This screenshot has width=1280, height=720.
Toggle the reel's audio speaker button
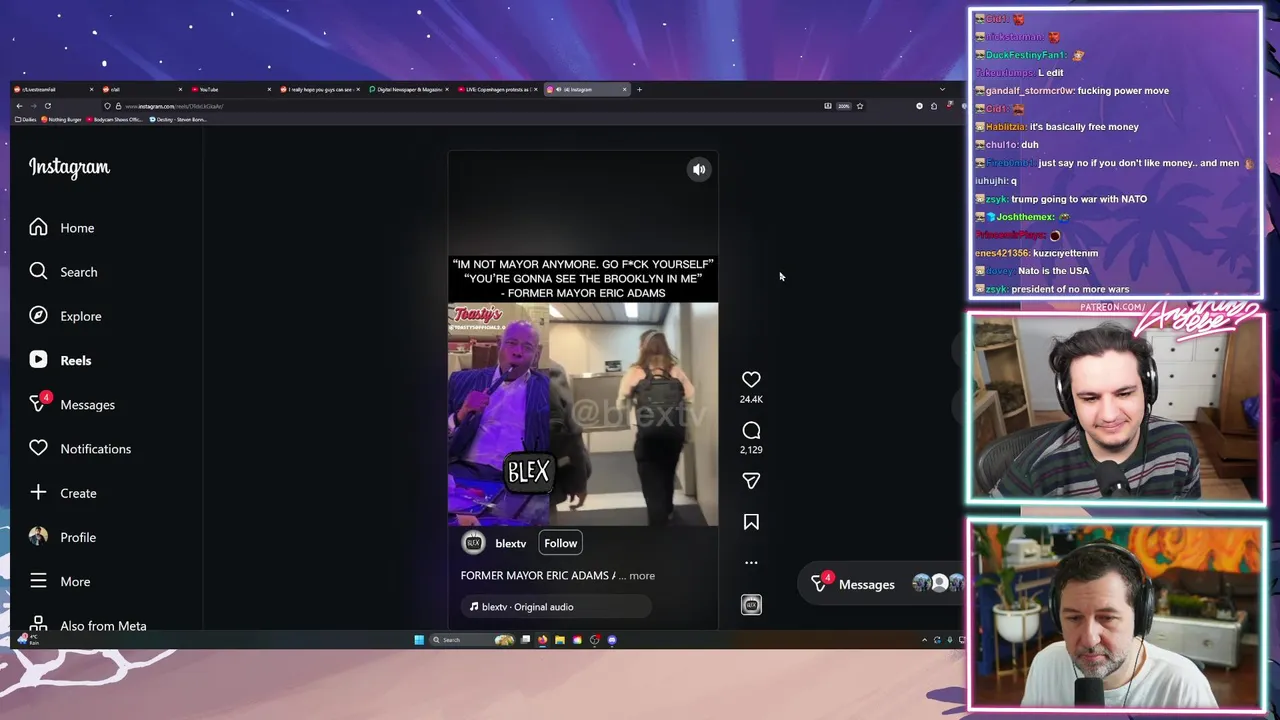(x=699, y=169)
